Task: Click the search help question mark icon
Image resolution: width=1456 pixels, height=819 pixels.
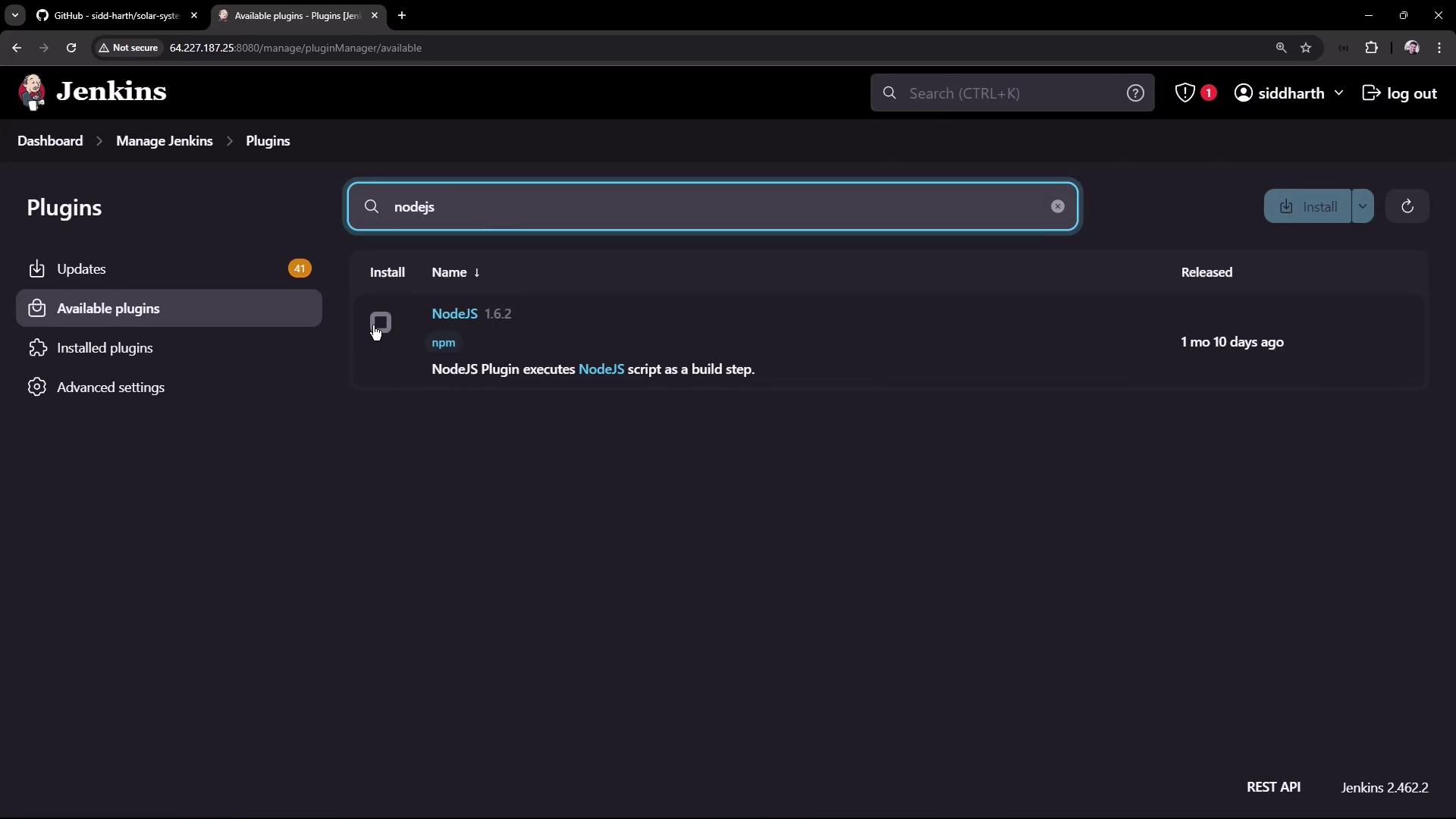Action: tap(1135, 93)
